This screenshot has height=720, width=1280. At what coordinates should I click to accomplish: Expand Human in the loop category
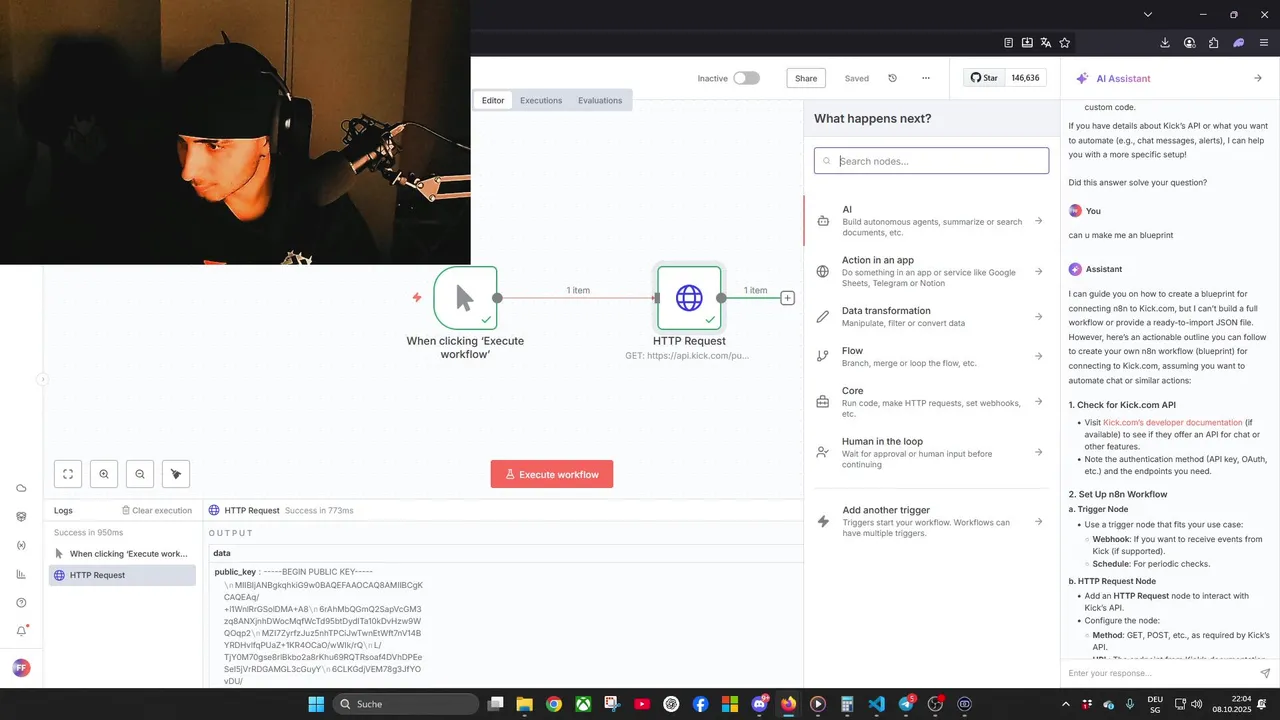pyautogui.click(x=931, y=452)
